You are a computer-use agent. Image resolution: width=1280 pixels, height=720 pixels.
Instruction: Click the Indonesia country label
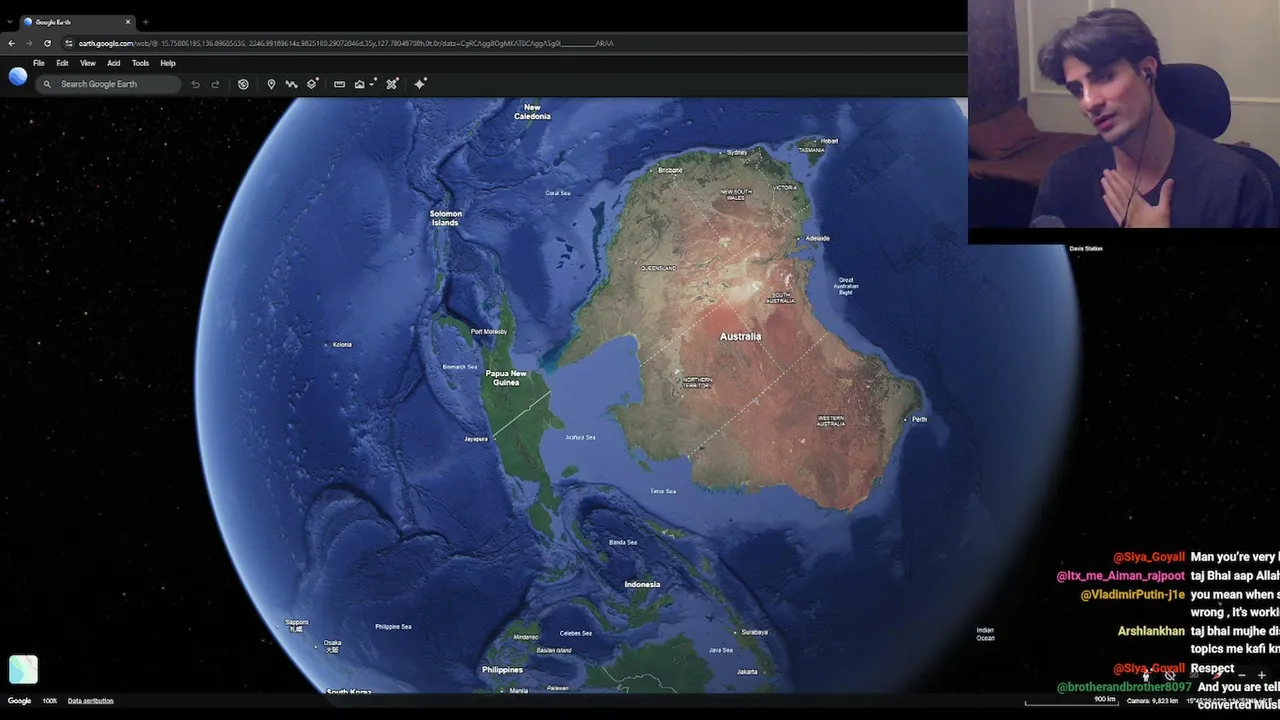click(x=642, y=584)
